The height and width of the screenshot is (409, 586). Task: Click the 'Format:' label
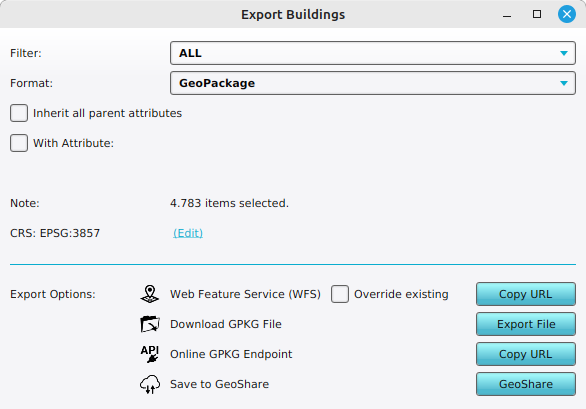tap(31, 83)
